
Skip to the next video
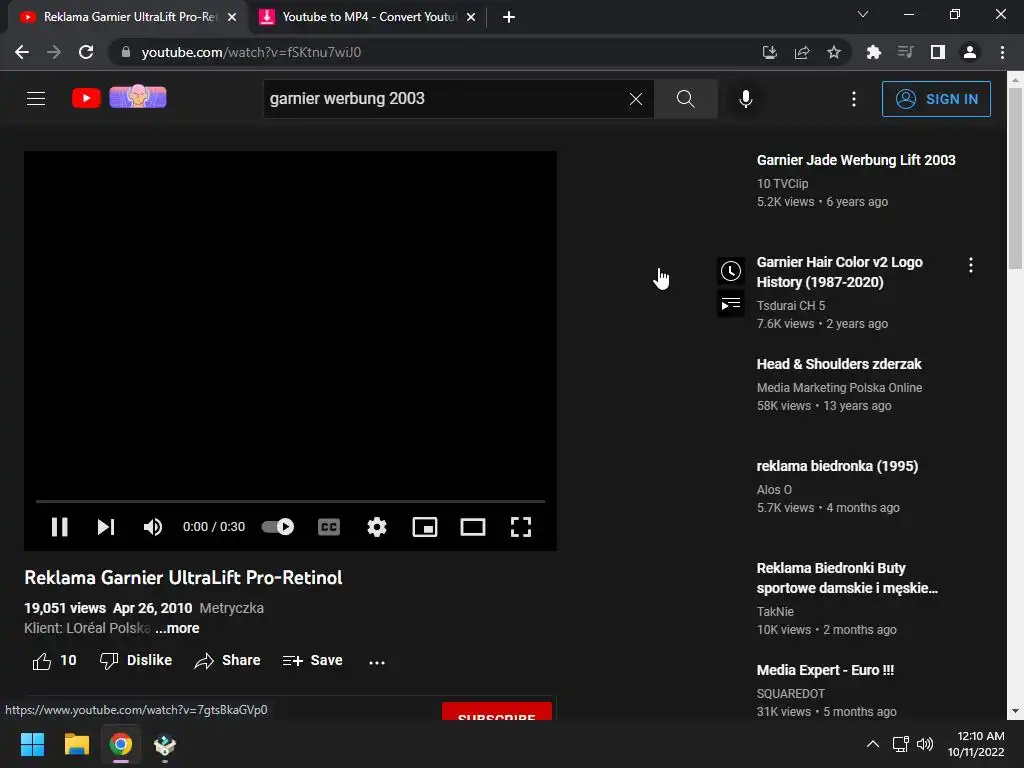pyautogui.click(x=106, y=527)
